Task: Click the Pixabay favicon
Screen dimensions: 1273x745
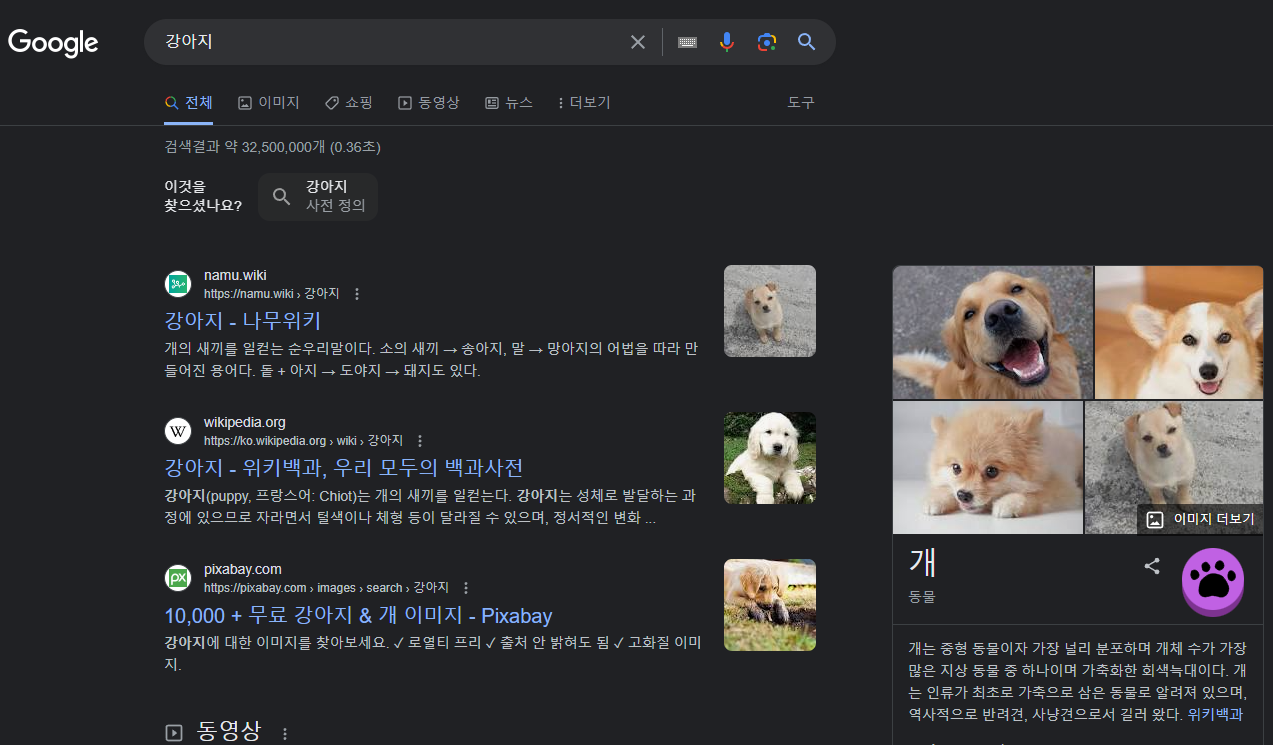Action: [178, 578]
